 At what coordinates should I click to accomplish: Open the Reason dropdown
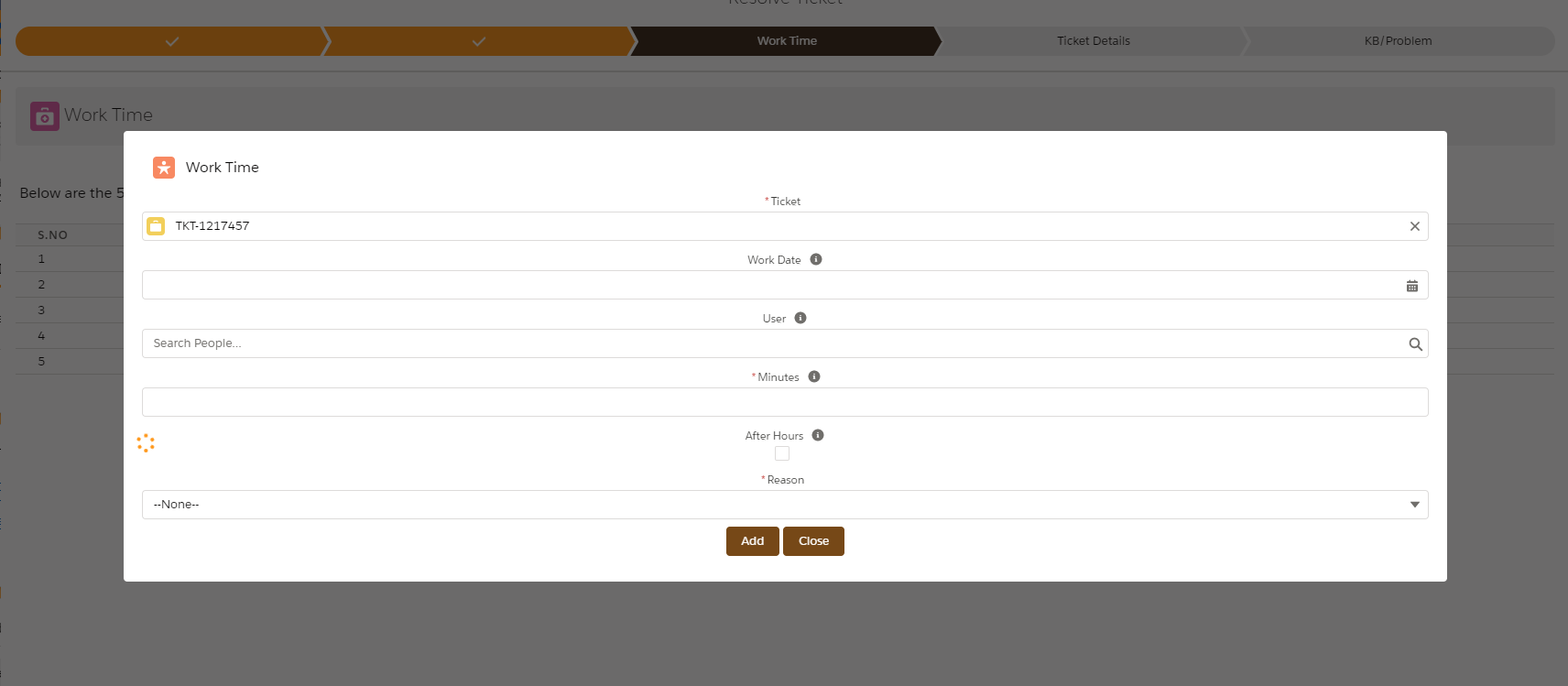pos(785,505)
